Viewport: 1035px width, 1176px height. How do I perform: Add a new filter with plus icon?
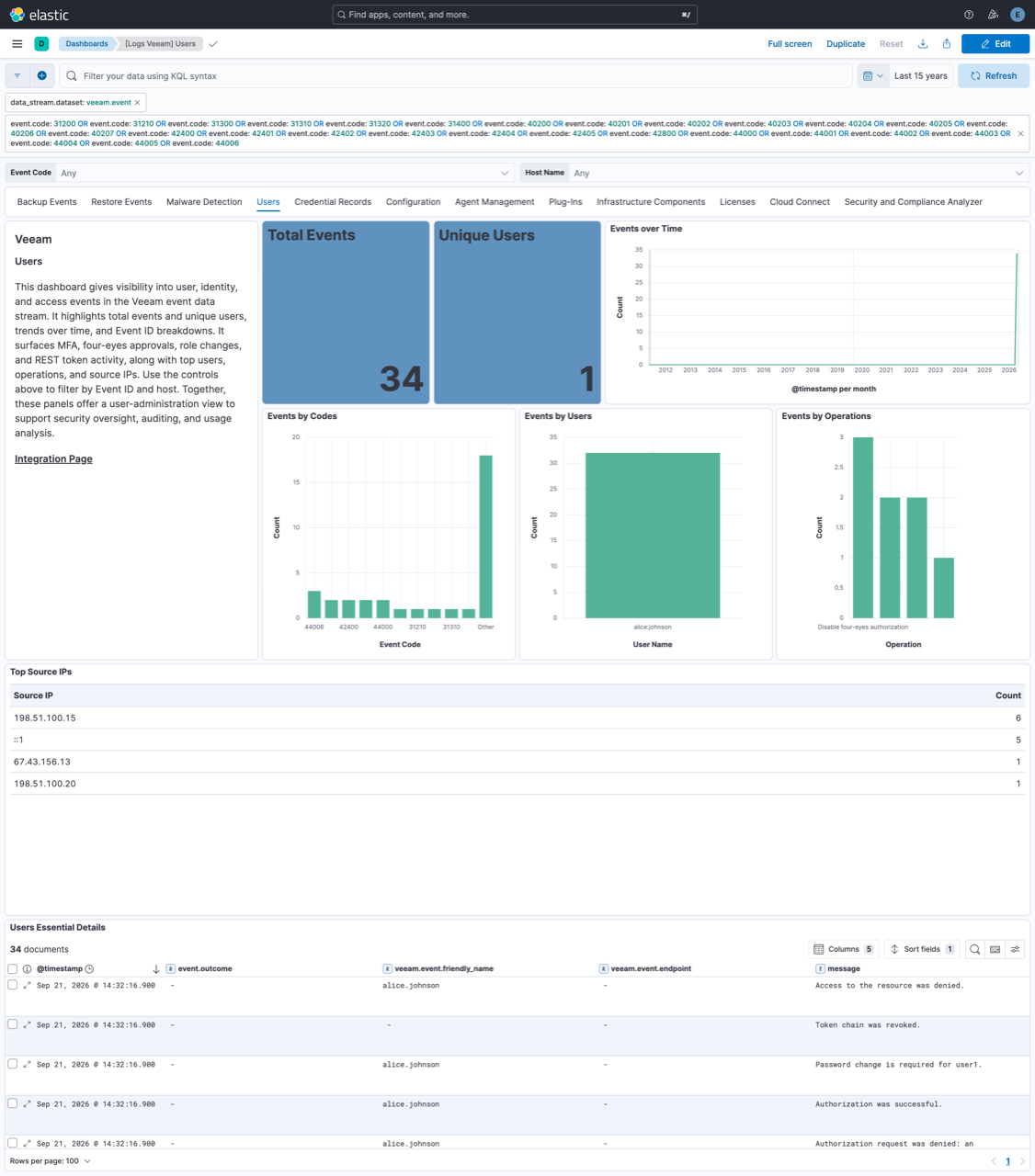[x=42, y=76]
